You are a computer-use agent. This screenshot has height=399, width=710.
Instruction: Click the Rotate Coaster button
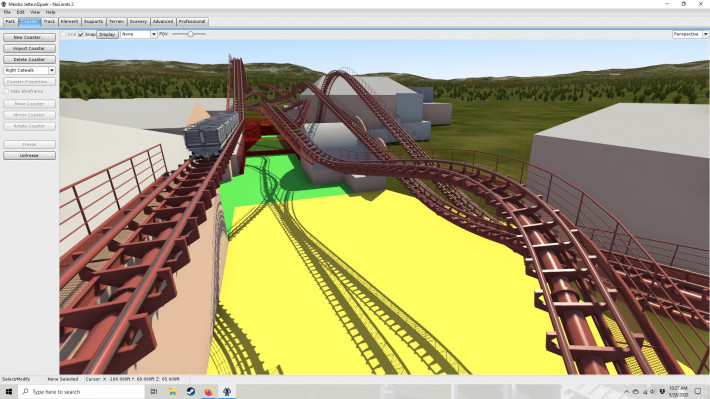coord(29,126)
